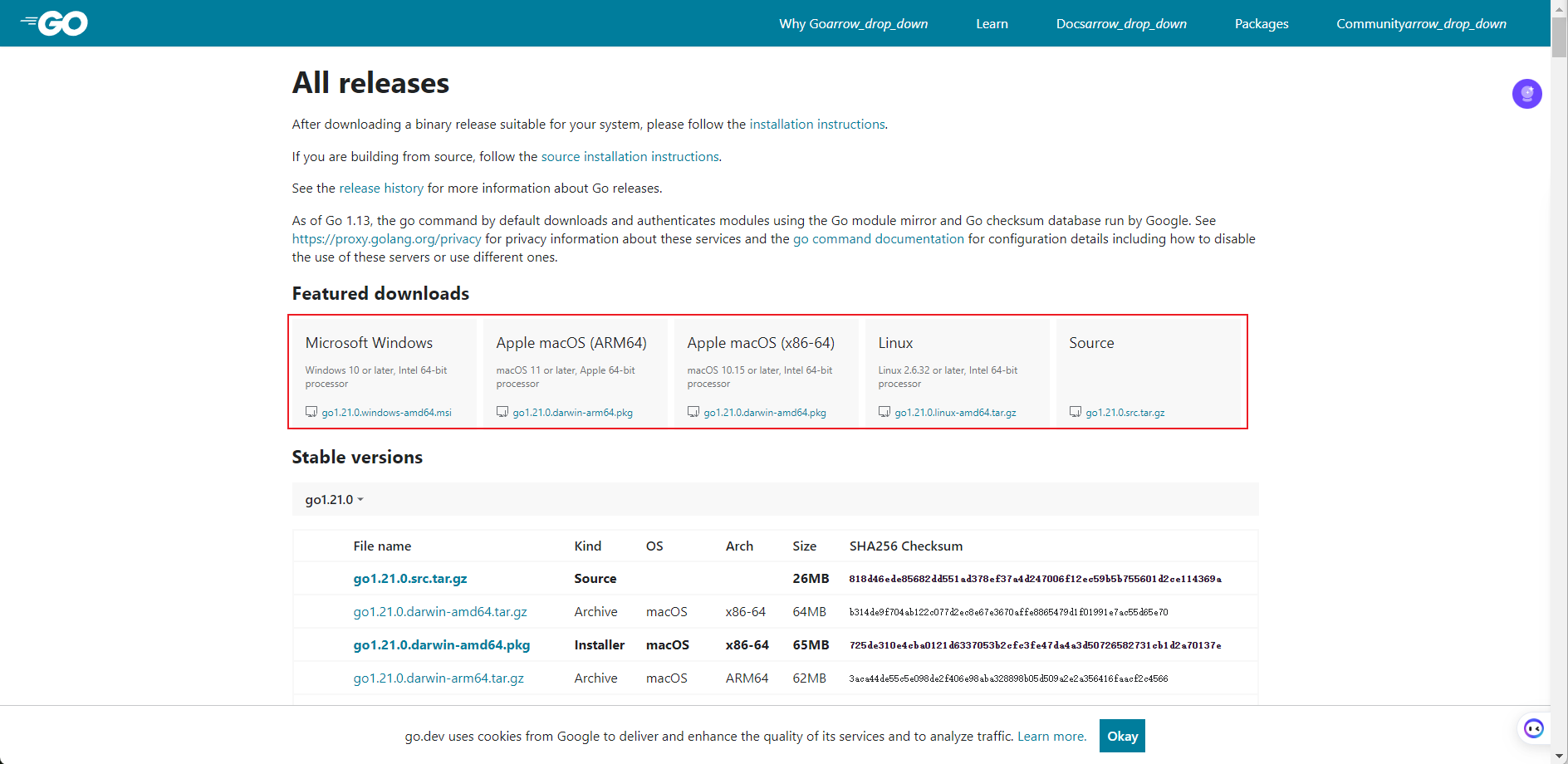Click go1.21.0.src.tar.gz in the file table
The width and height of the screenshot is (1568, 764).
[410, 579]
